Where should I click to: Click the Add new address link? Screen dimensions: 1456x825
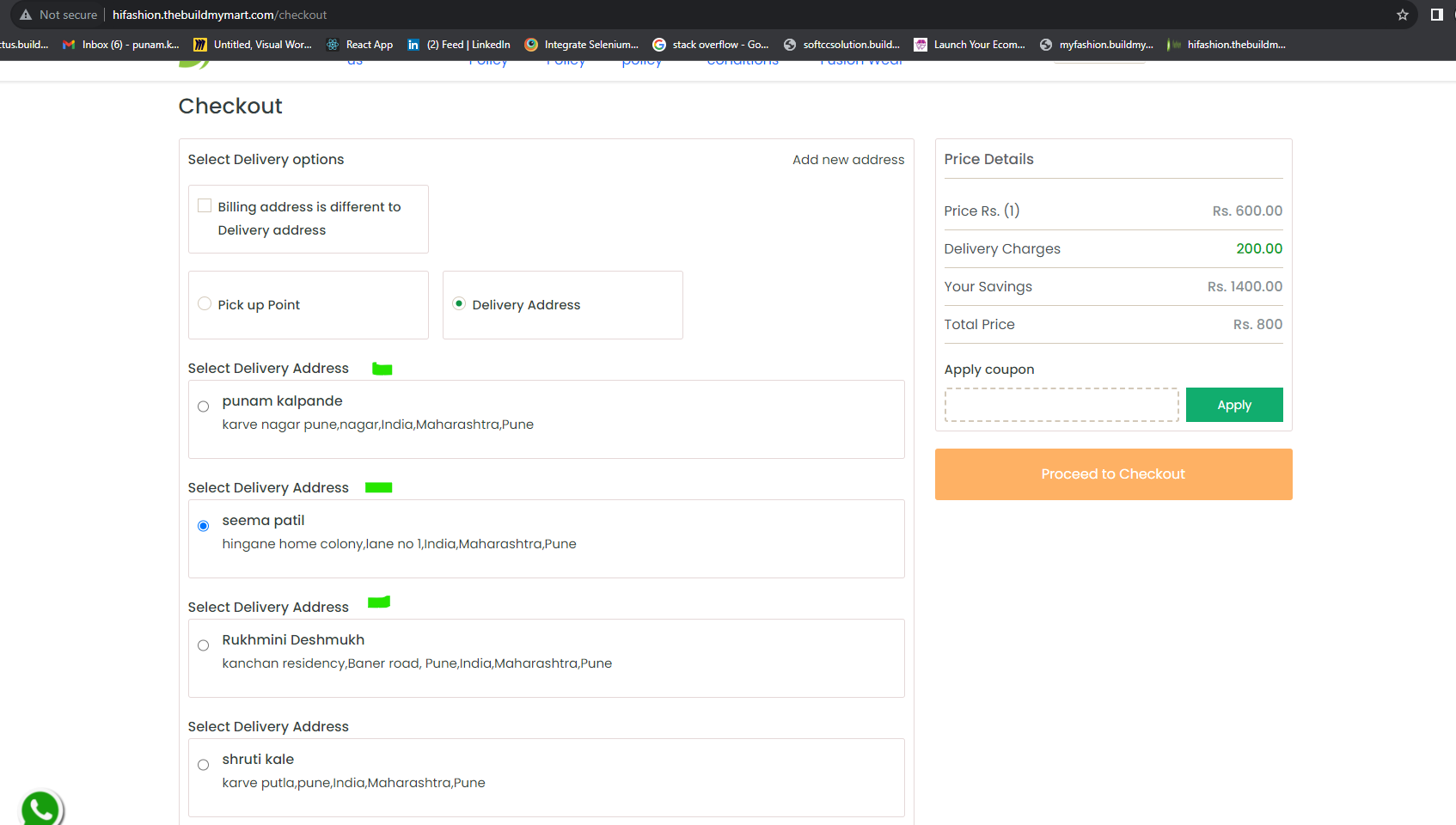point(848,160)
